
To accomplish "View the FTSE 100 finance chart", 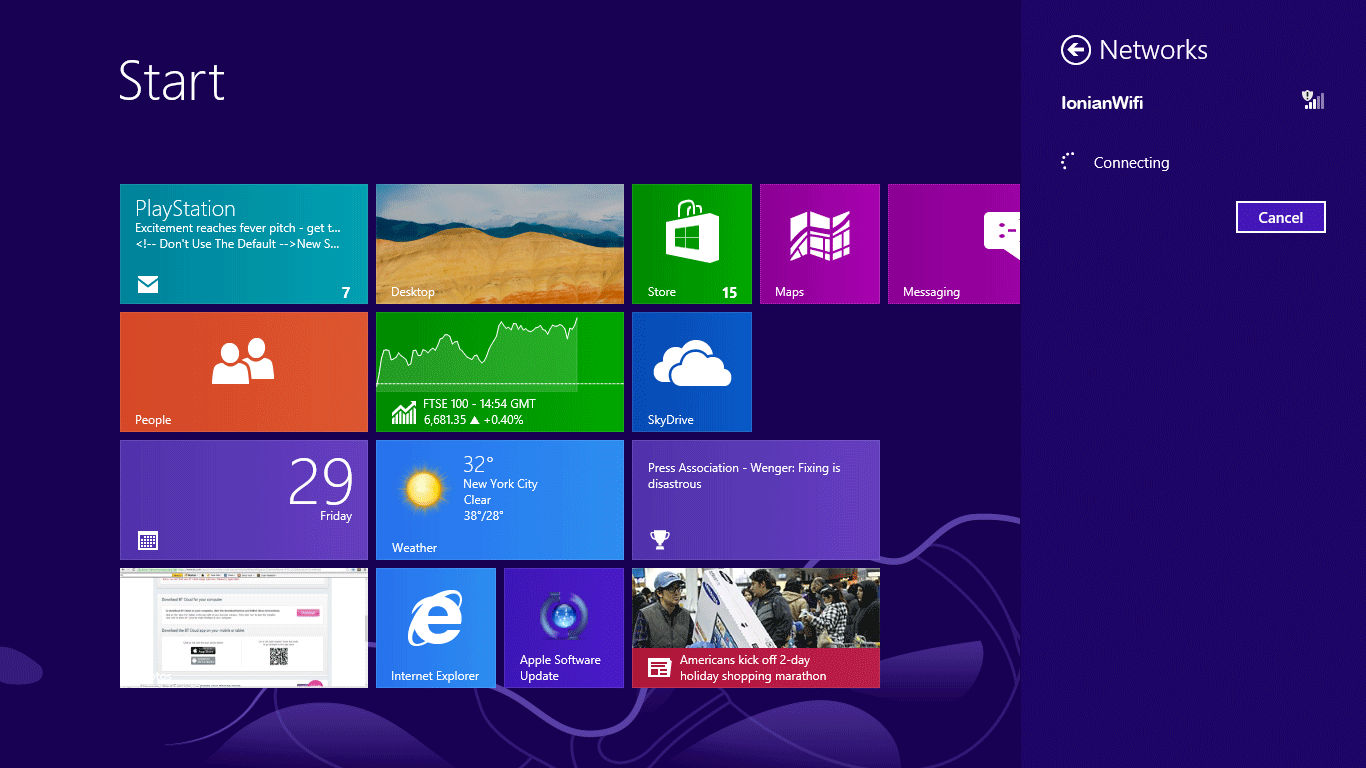I will 500,354.
